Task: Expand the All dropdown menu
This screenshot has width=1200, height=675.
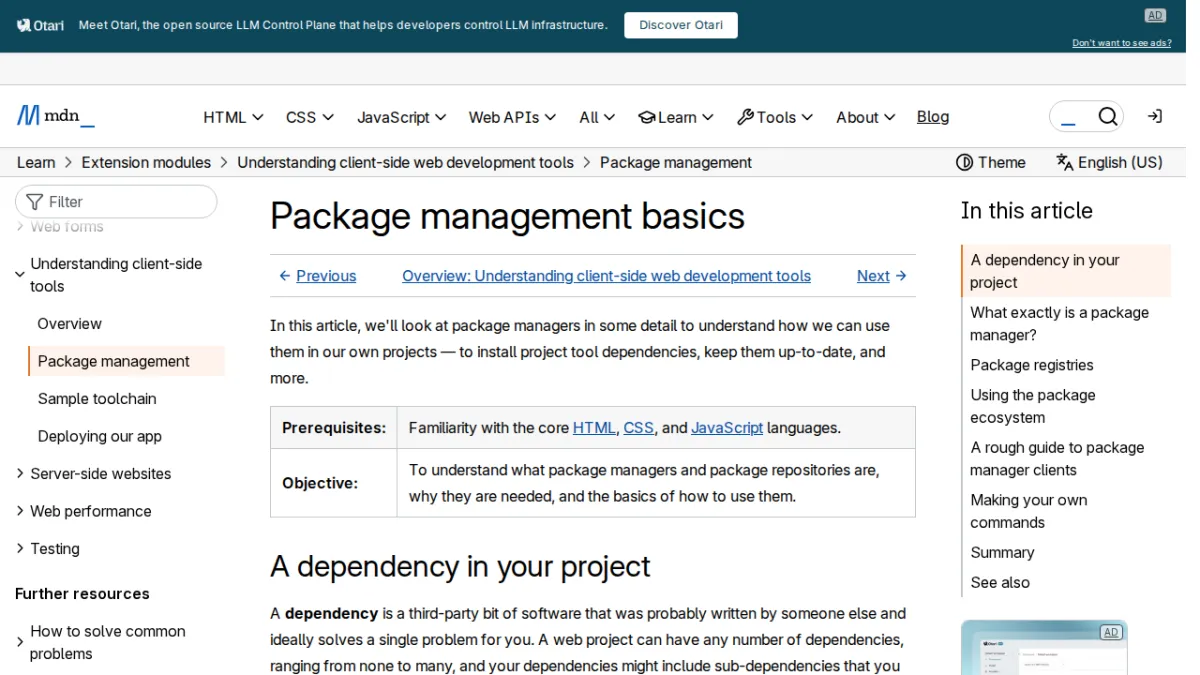Action: [x=597, y=117]
